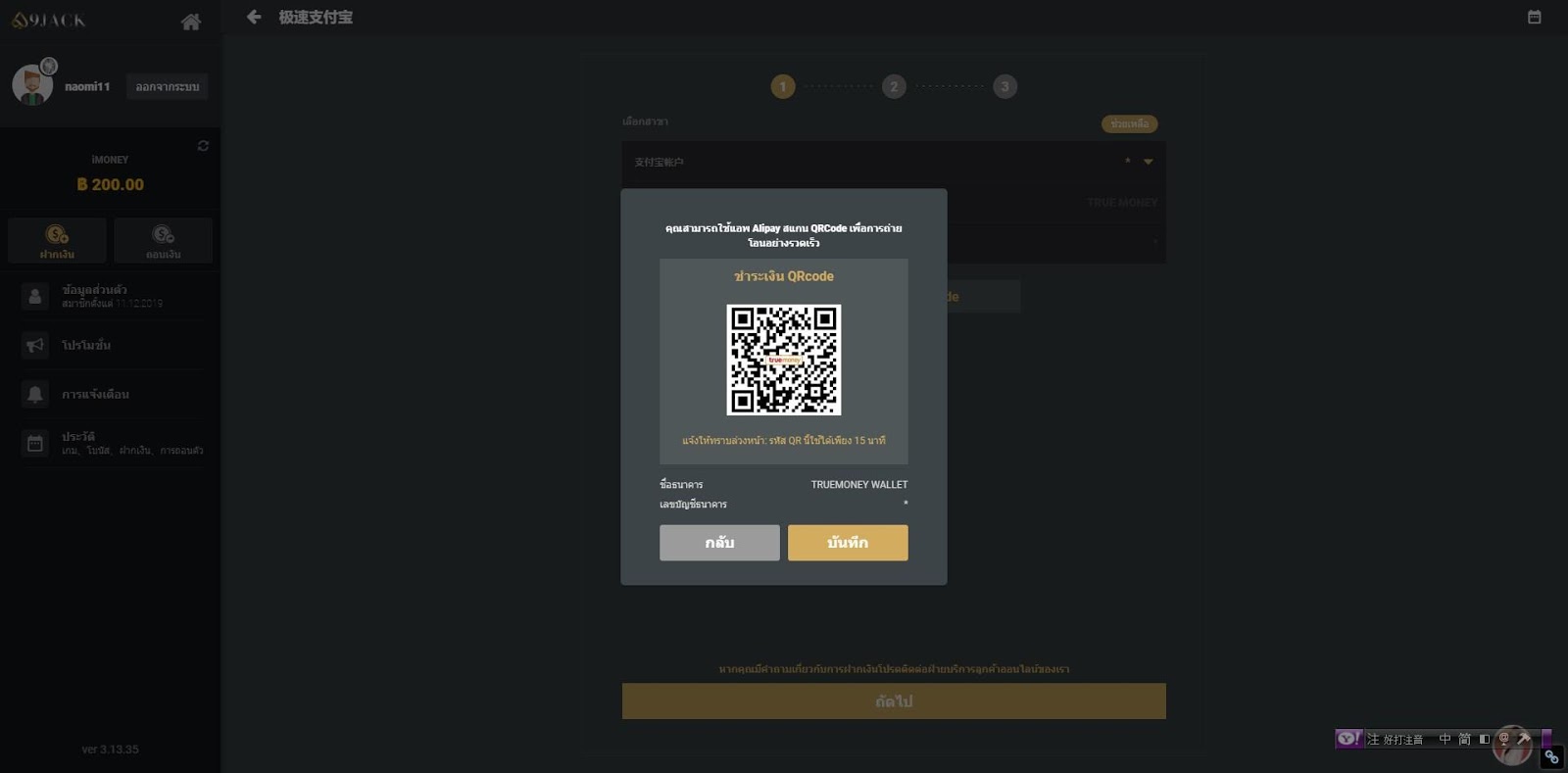Open the การแจ้งเตือน bell icon

(35, 394)
